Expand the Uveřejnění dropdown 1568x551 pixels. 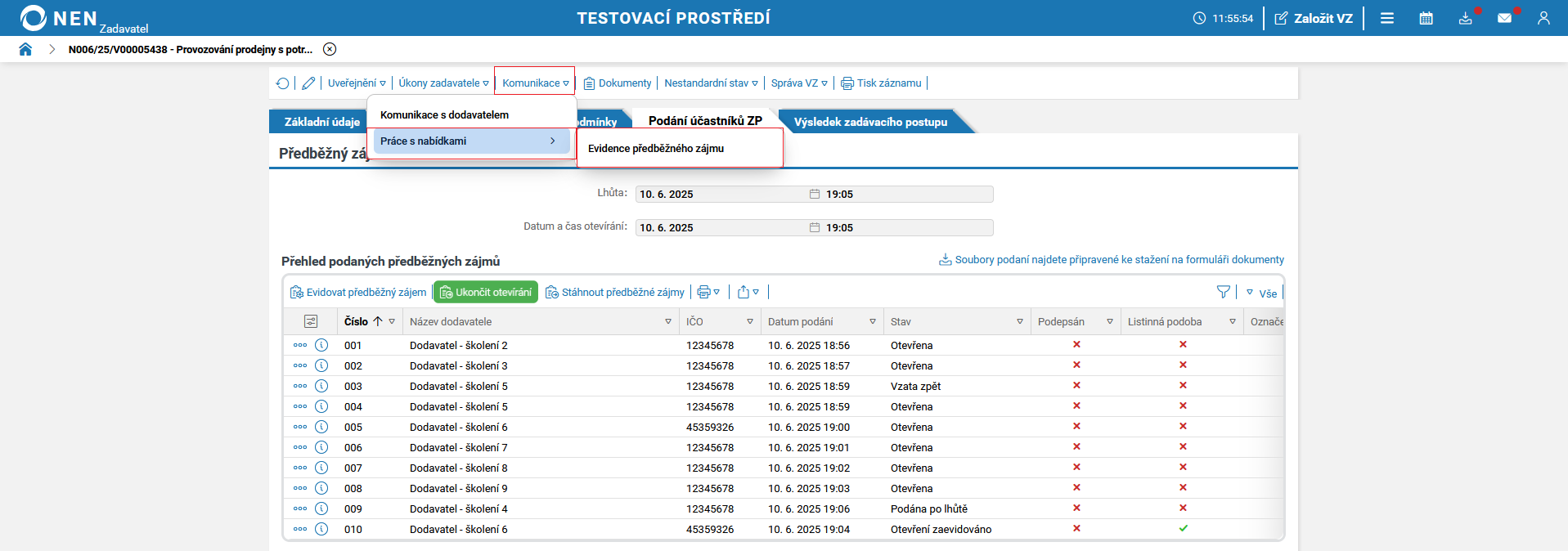coord(357,83)
